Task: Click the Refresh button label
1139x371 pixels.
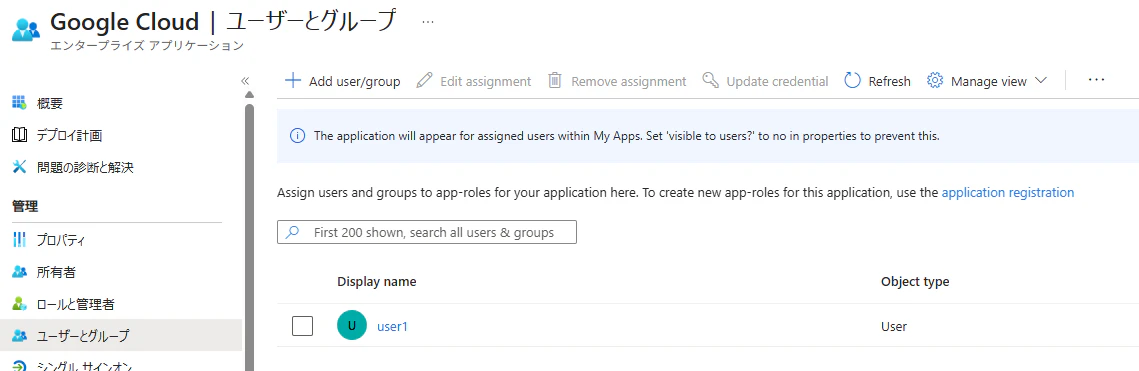Action: (889, 81)
